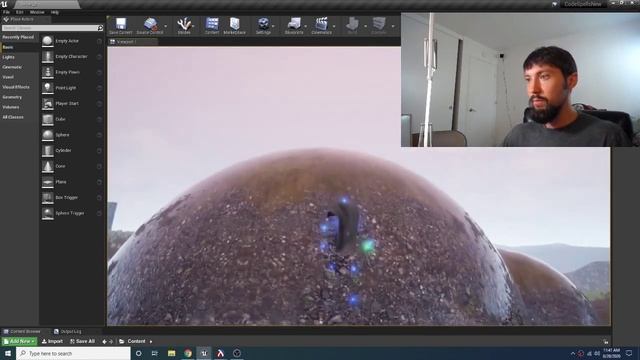Click the Save Current toolbar icon
Screen dimensions: 640x360
[x=121, y=24]
